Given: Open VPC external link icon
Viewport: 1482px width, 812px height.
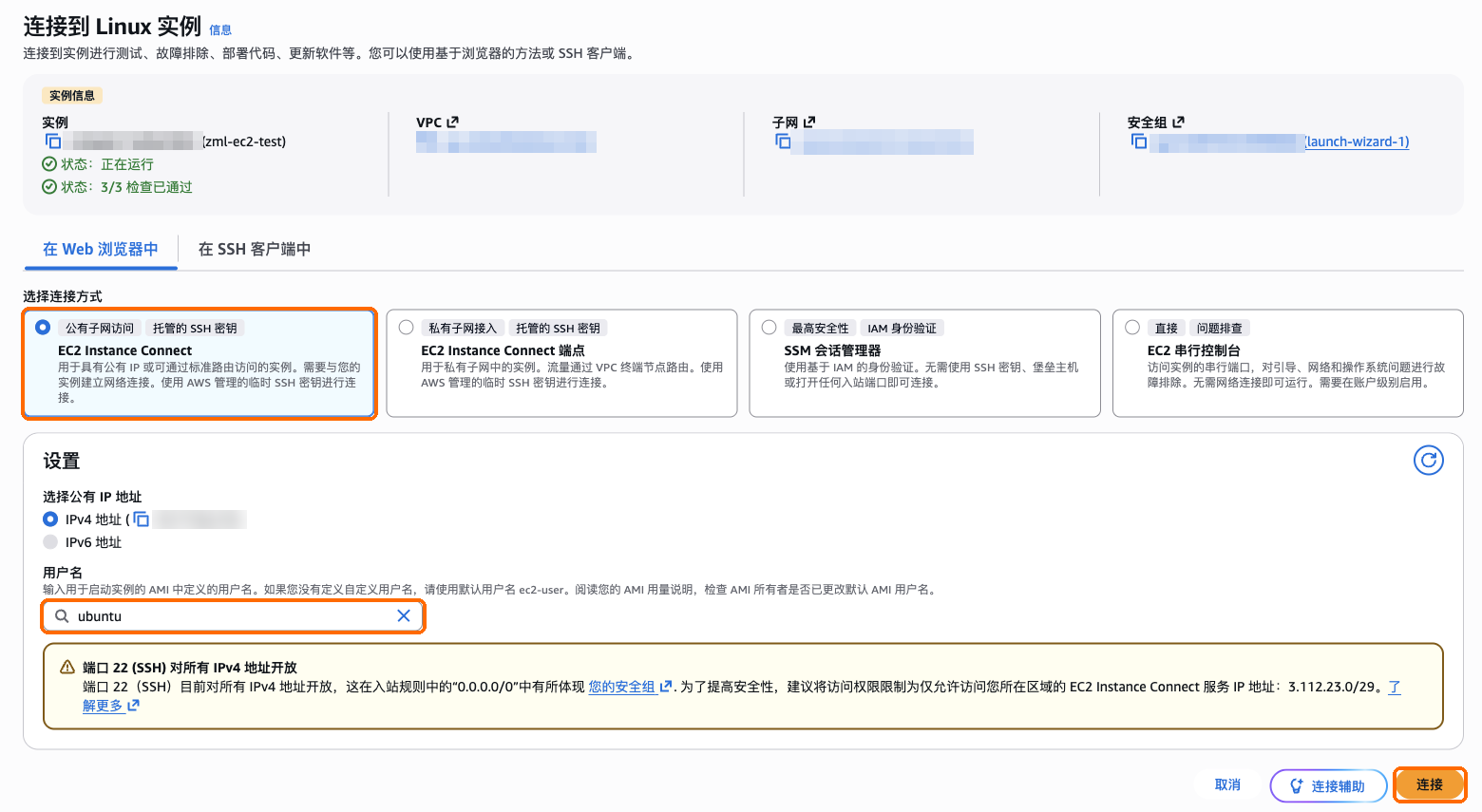Looking at the screenshot, I should click(x=453, y=122).
